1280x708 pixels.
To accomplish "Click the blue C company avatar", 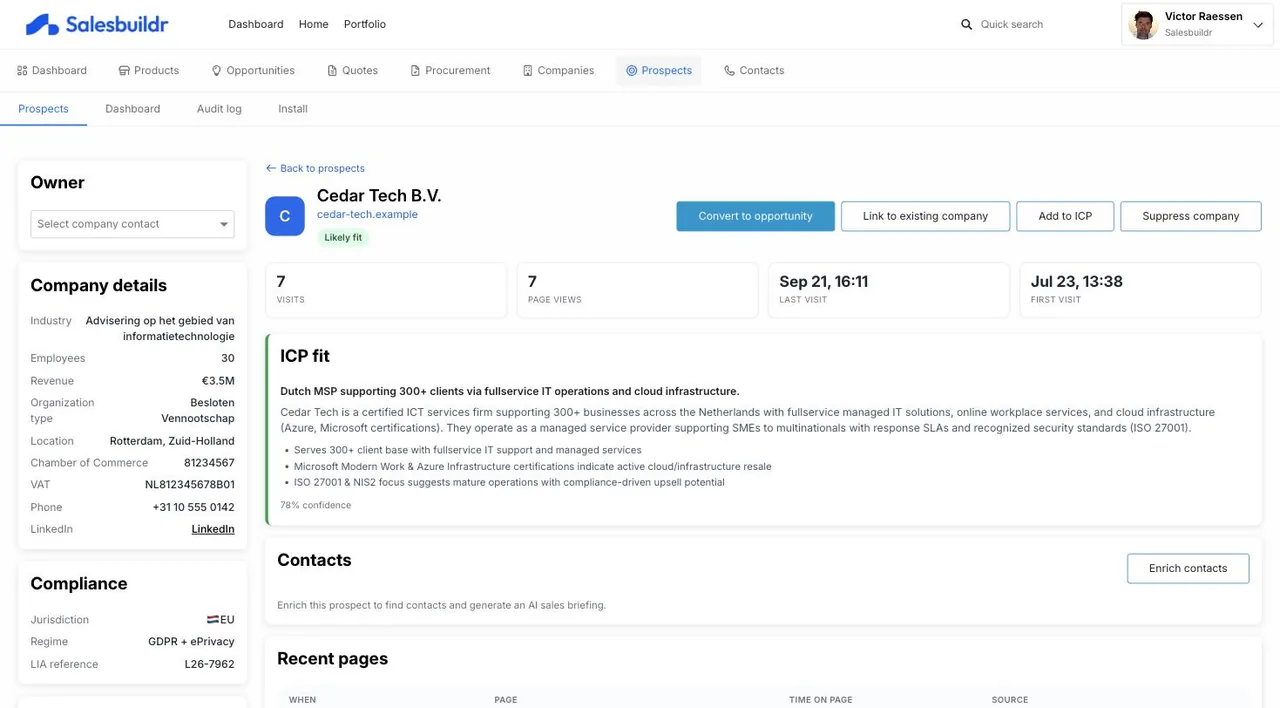I will (285, 216).
